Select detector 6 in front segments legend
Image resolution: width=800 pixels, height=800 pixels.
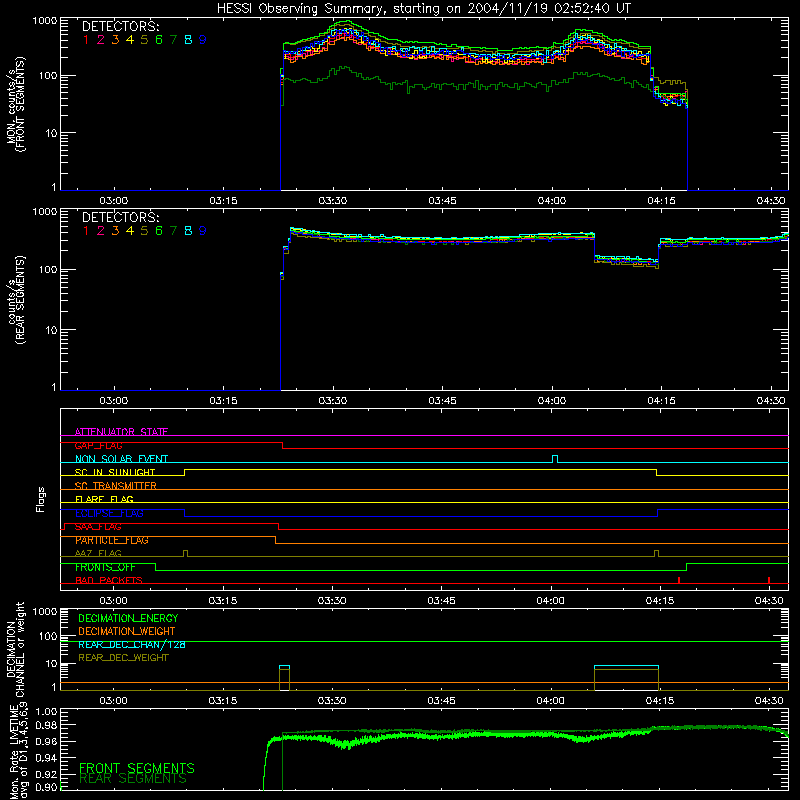159,40
